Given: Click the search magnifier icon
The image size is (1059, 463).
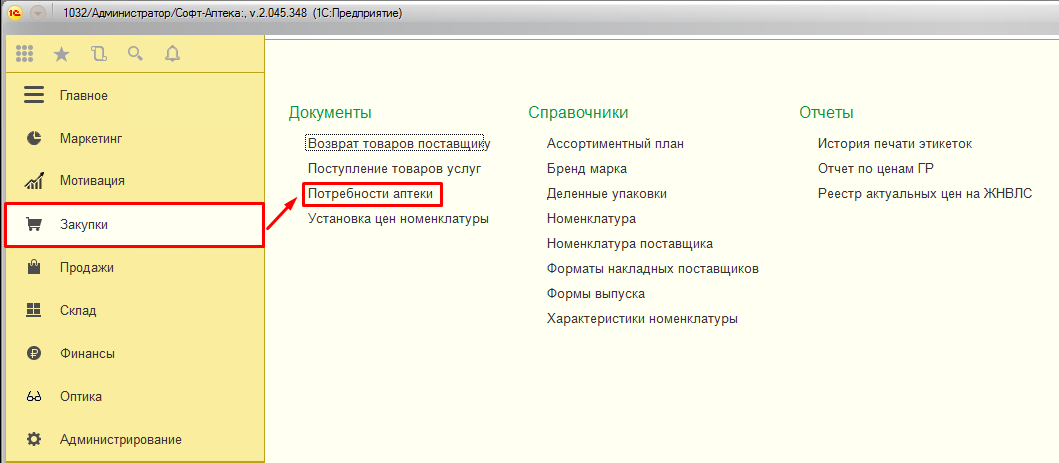Looking at the screenshot, I should click(135, 53).
